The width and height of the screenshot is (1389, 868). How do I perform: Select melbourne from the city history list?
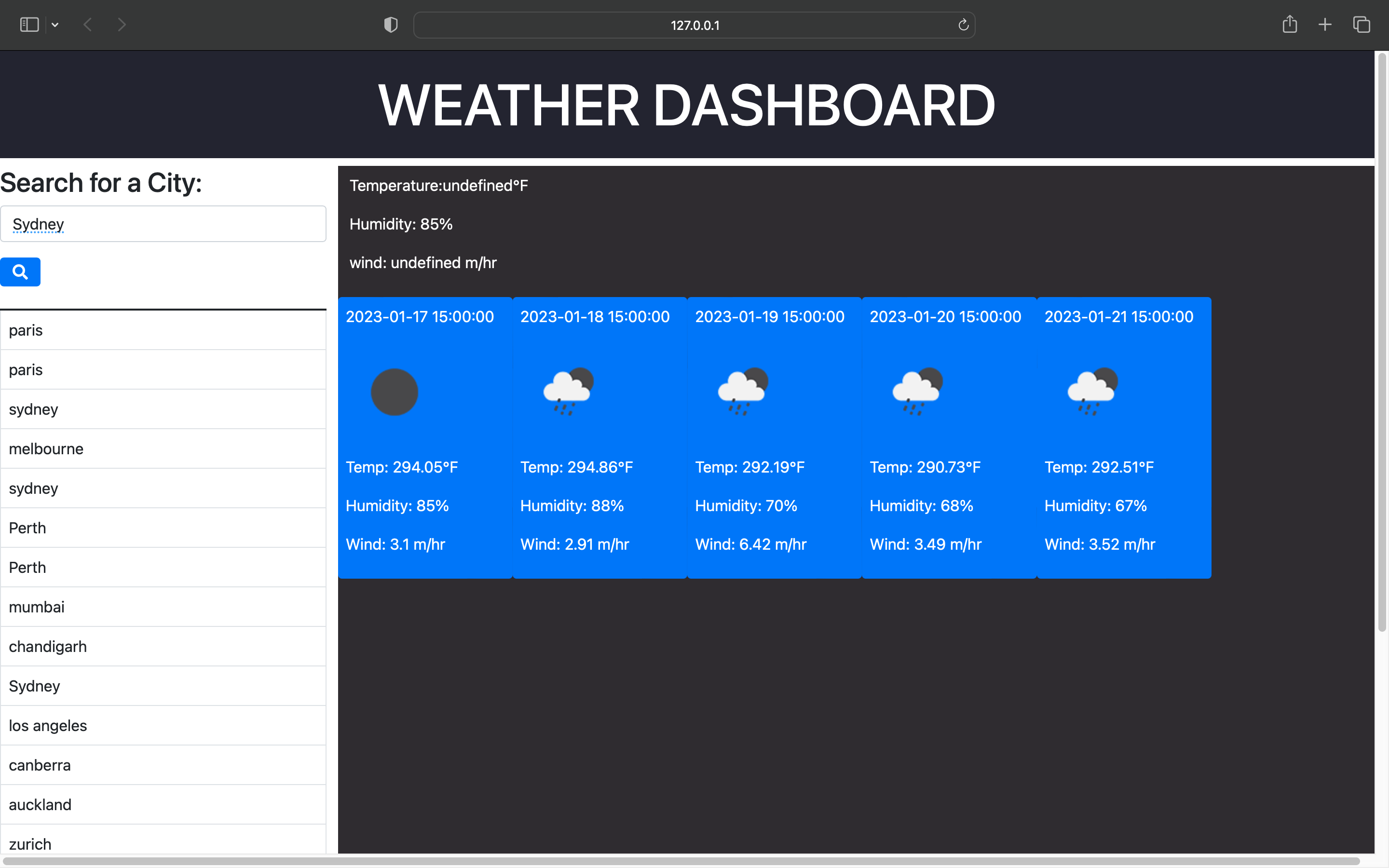coord(46,449)
